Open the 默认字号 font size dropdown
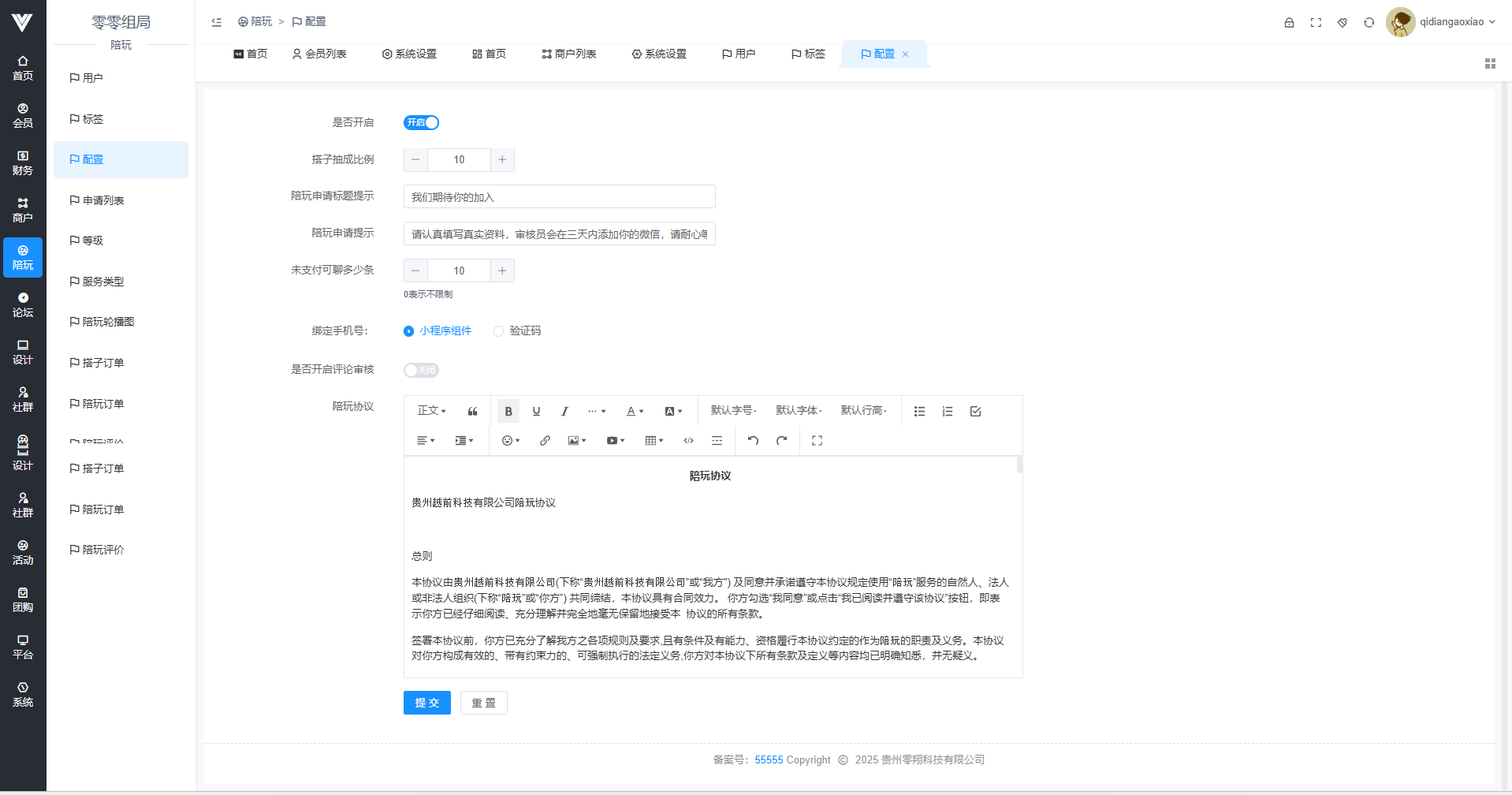 [733, 411]
